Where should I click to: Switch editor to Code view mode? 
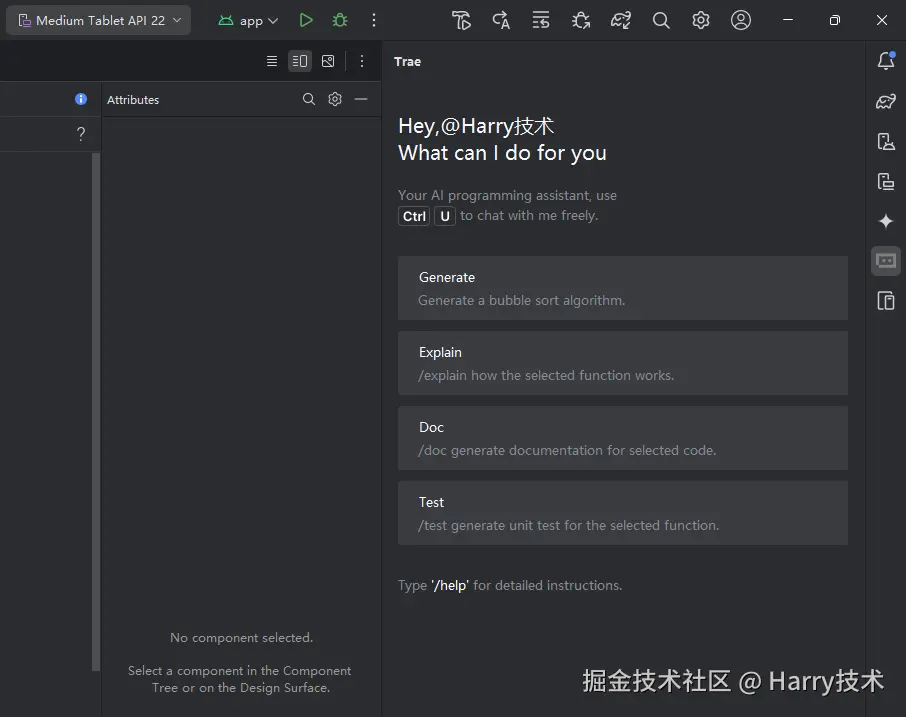point(272,61)
